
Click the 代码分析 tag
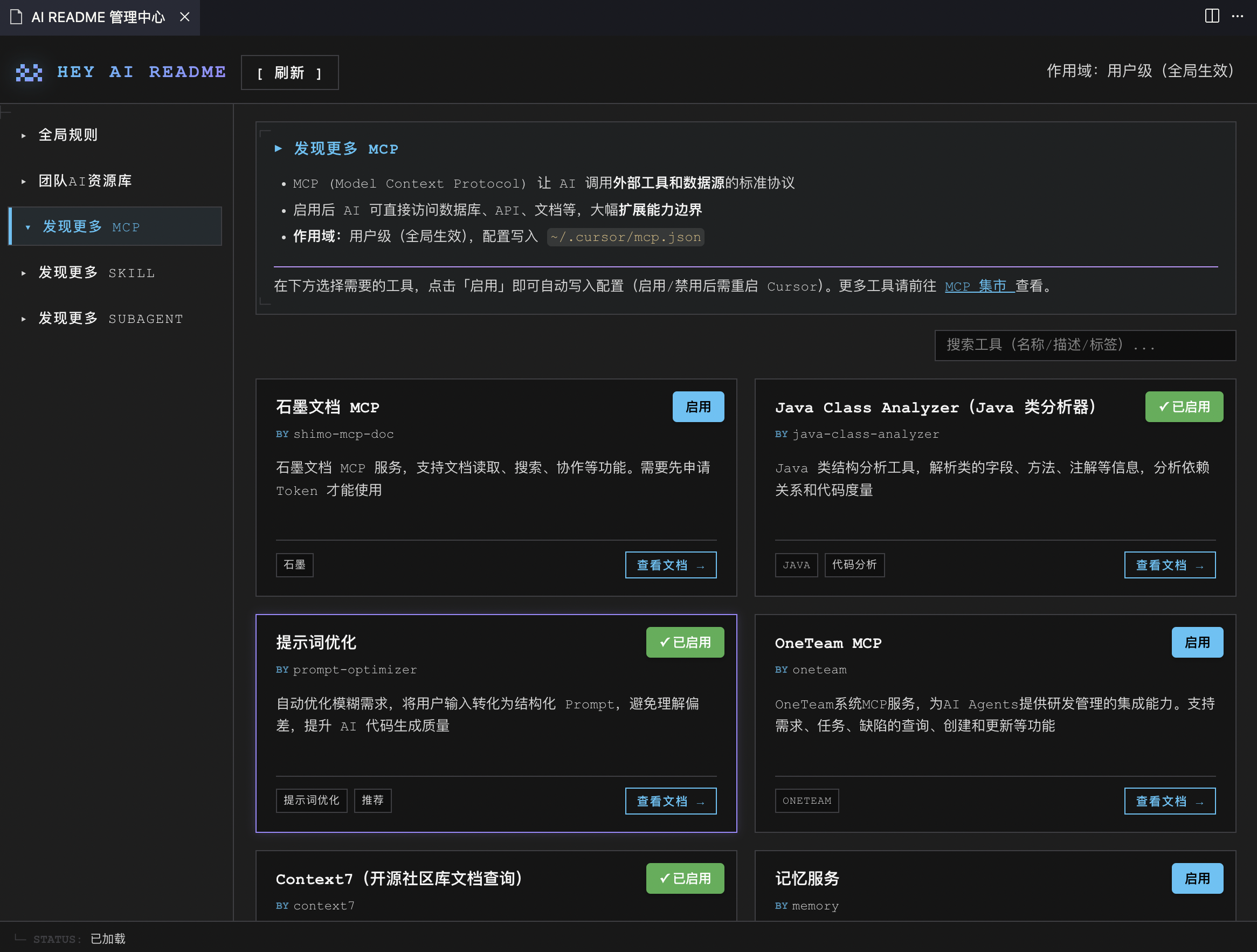point(855,565)
